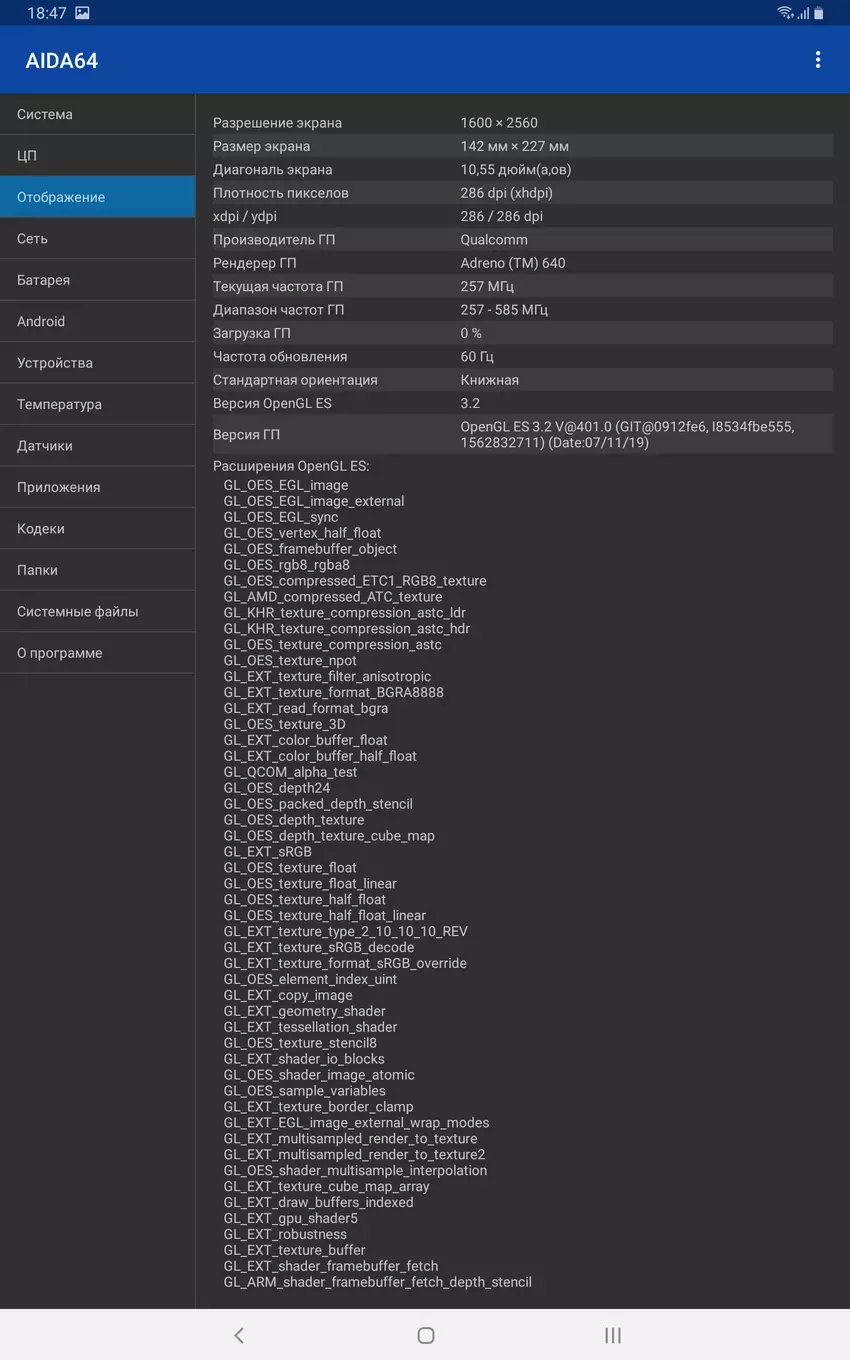Select the Сеть sidebar item
Viewport: 850px width, 1360px height.
97,239
